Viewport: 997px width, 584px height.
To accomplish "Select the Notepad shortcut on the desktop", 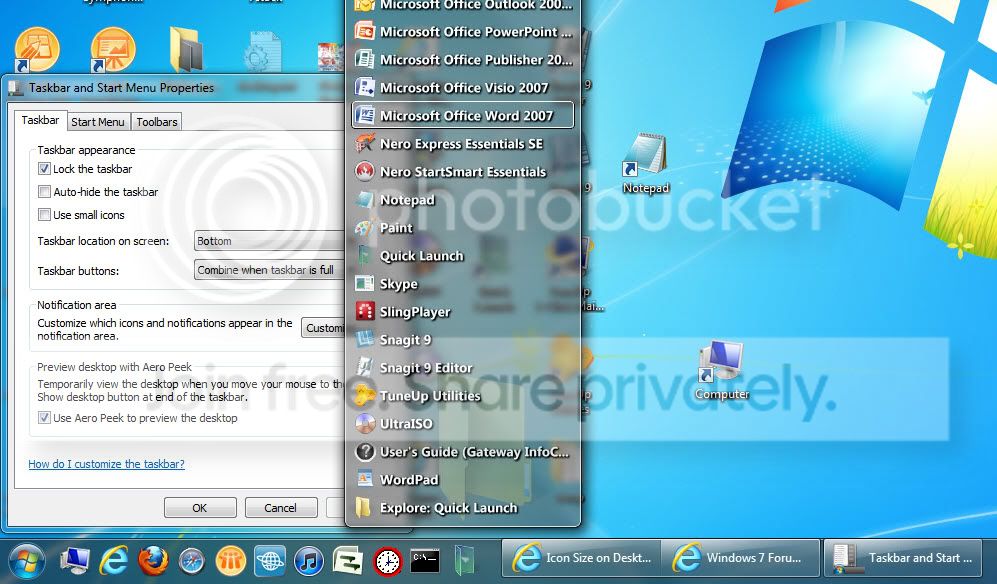I will [x=645, y=163].
